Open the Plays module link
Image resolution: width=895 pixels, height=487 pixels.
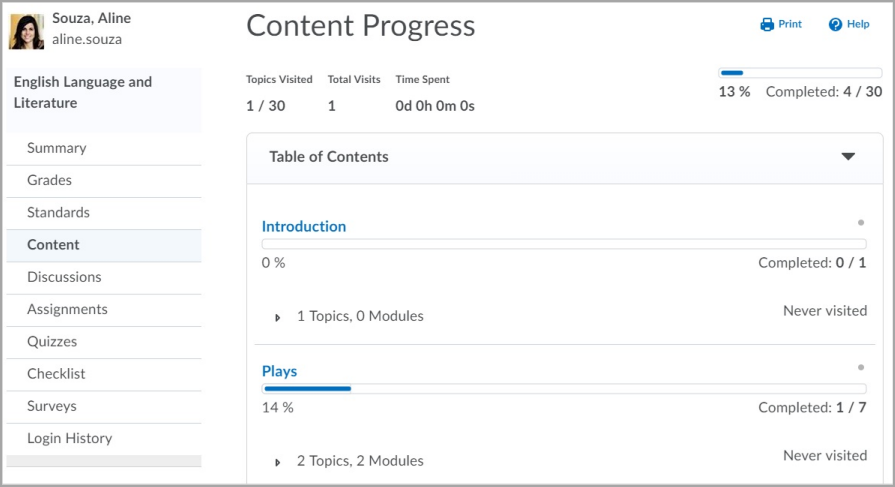click(279, 371)
